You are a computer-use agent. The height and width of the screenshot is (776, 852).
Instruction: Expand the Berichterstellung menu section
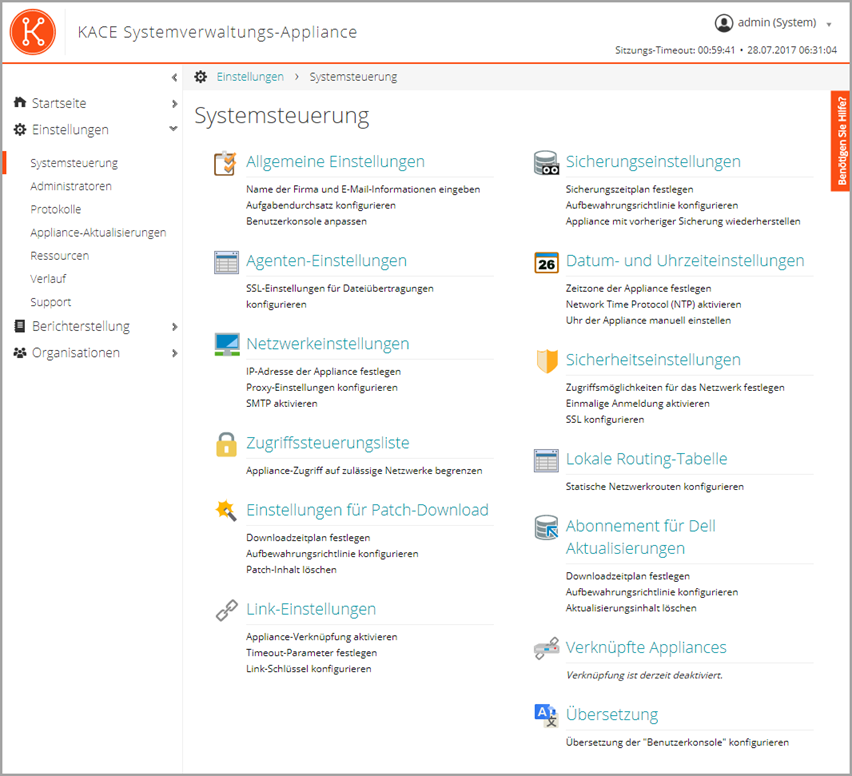click(174, 326)
